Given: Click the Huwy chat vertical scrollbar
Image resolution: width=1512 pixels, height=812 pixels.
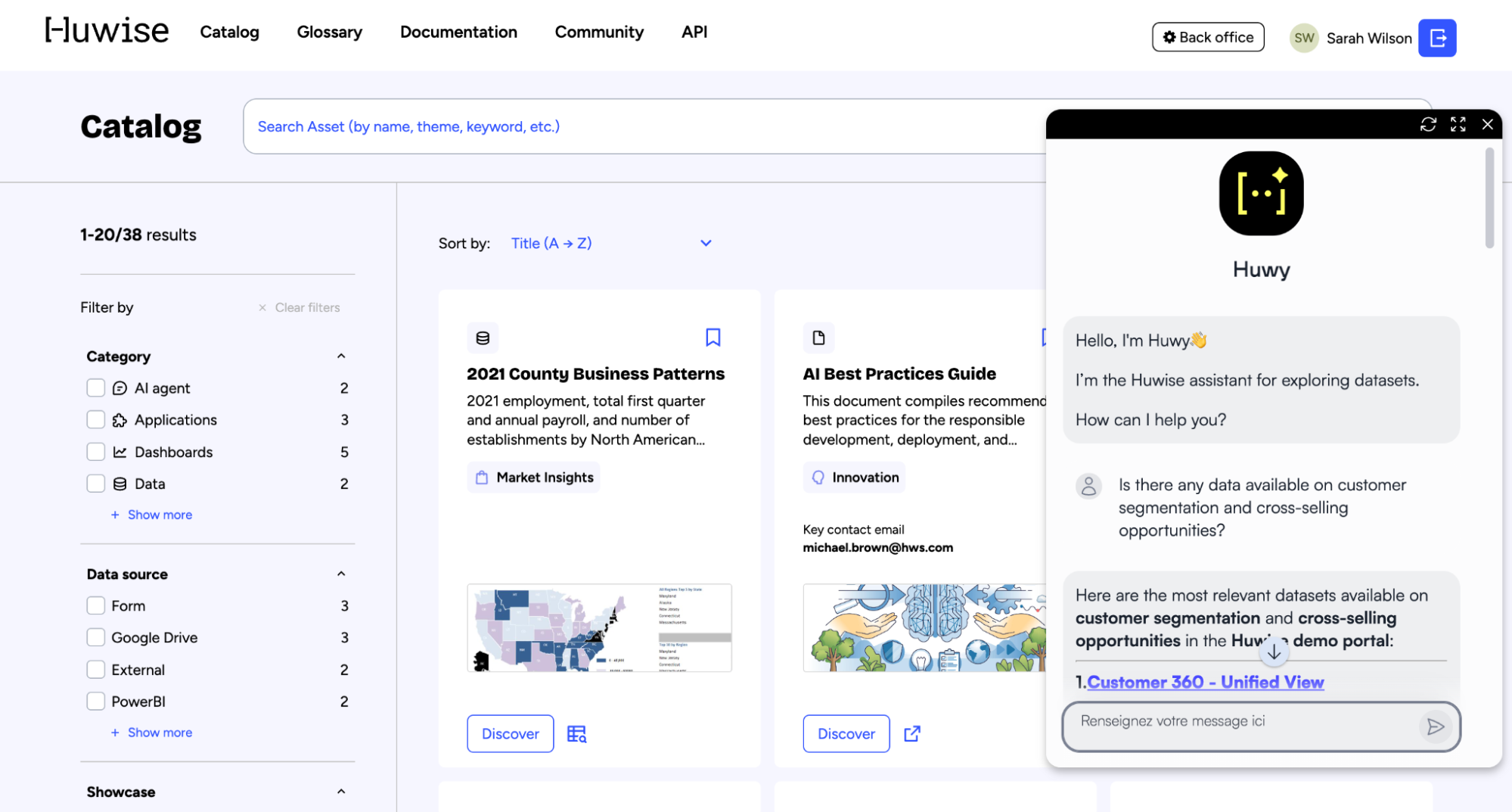Looking at the screenshot, I should tap(1489, 198).
